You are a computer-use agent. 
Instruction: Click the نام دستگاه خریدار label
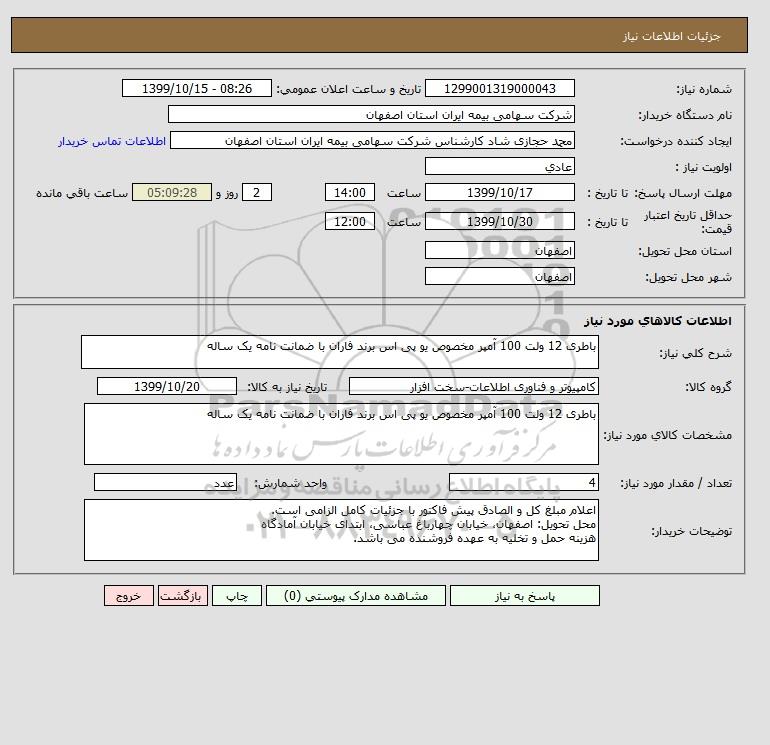click(685, 115)
